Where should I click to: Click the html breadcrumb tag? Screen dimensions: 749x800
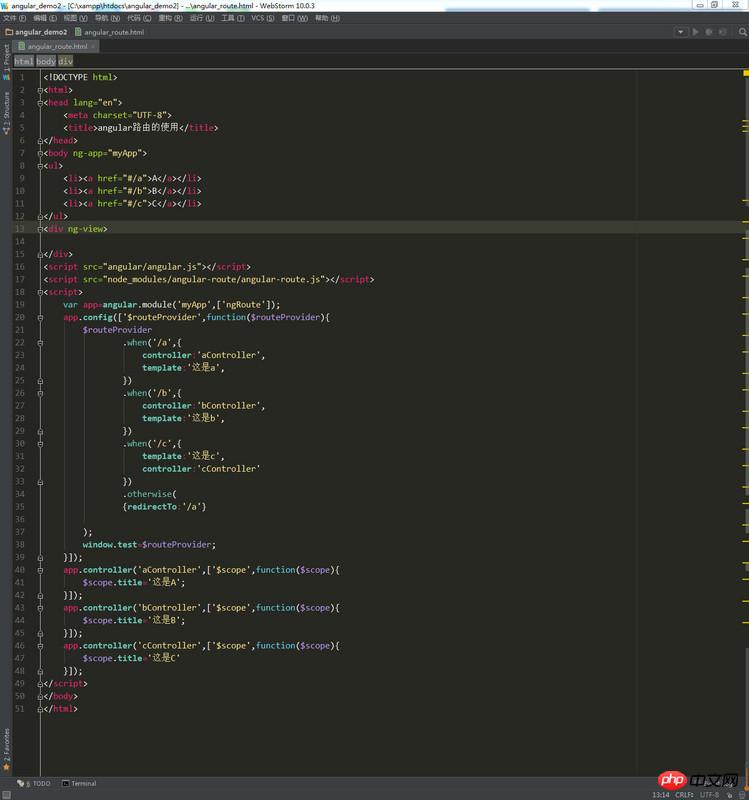click(24, 61)
